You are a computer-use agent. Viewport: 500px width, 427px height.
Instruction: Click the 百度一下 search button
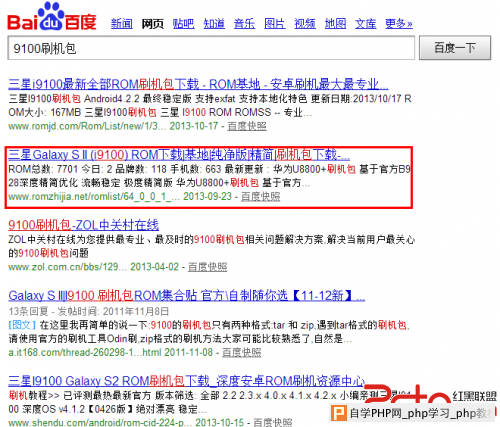(455, 48)
